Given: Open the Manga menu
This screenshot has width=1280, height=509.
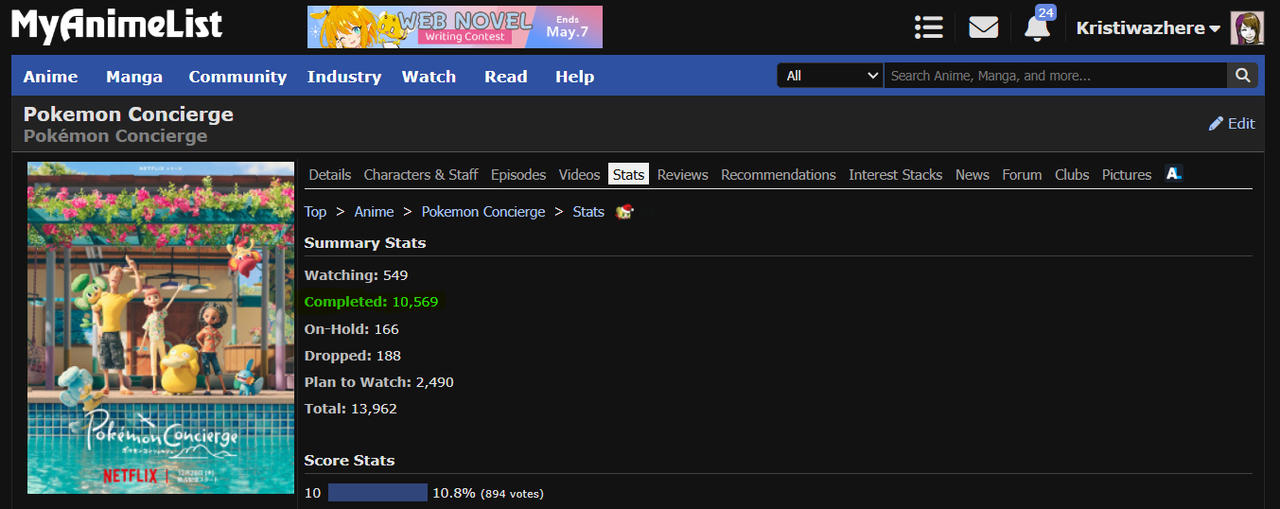Looking at the screenshot, I should pos(134,76).
